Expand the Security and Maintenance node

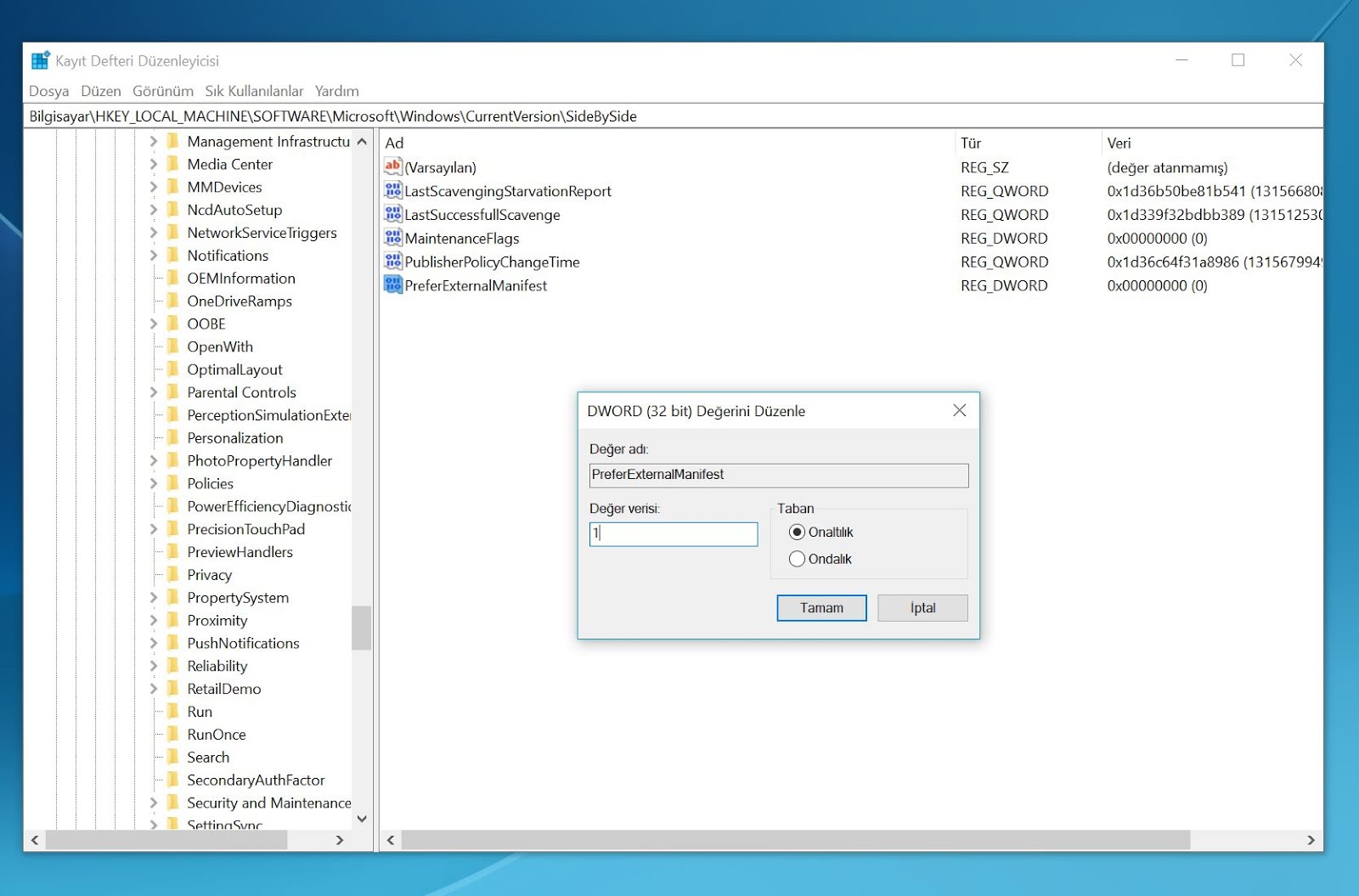click(x=154, y=803)
